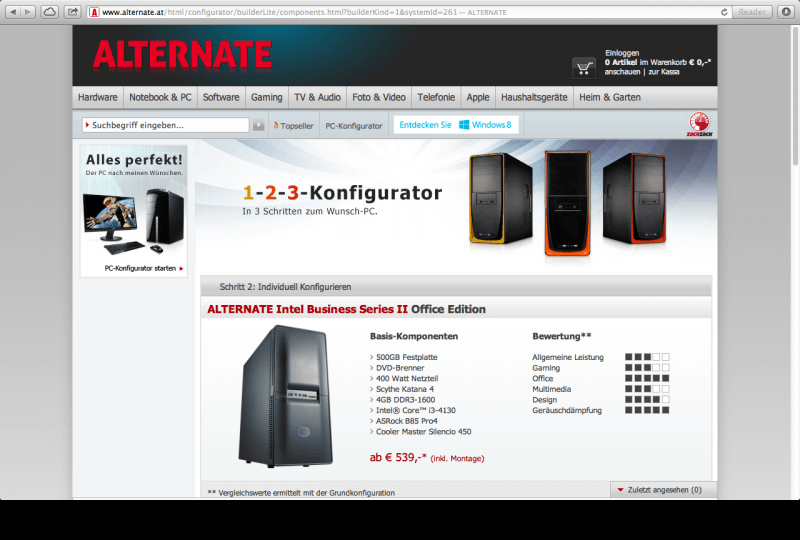Click the Cooler Master tower product image
Screen dimensions: 800x540
pos(286,396)
